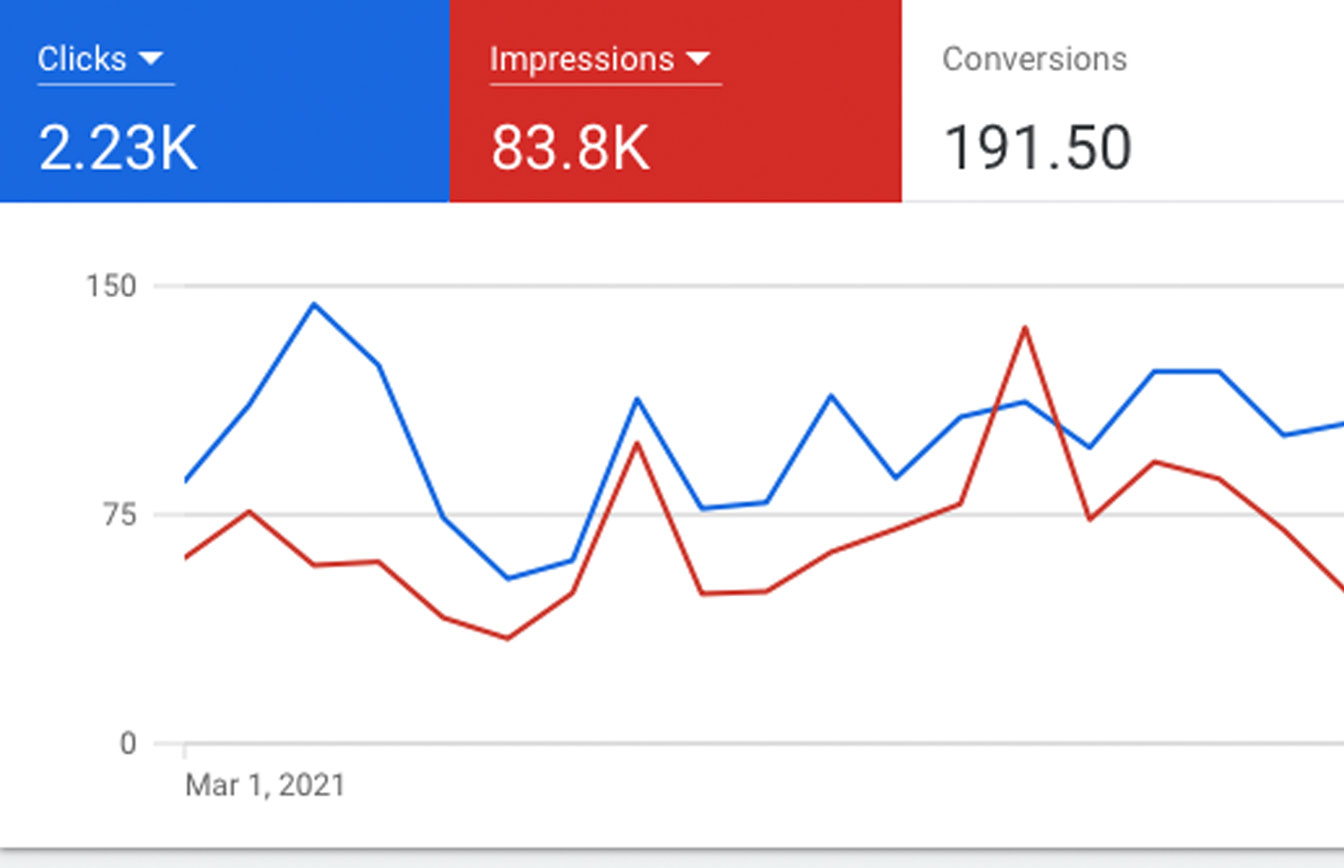Click the 83.8K impressions value
Image resolution: width=1344 pixels, height=868 pixels.
pos(570,147)
